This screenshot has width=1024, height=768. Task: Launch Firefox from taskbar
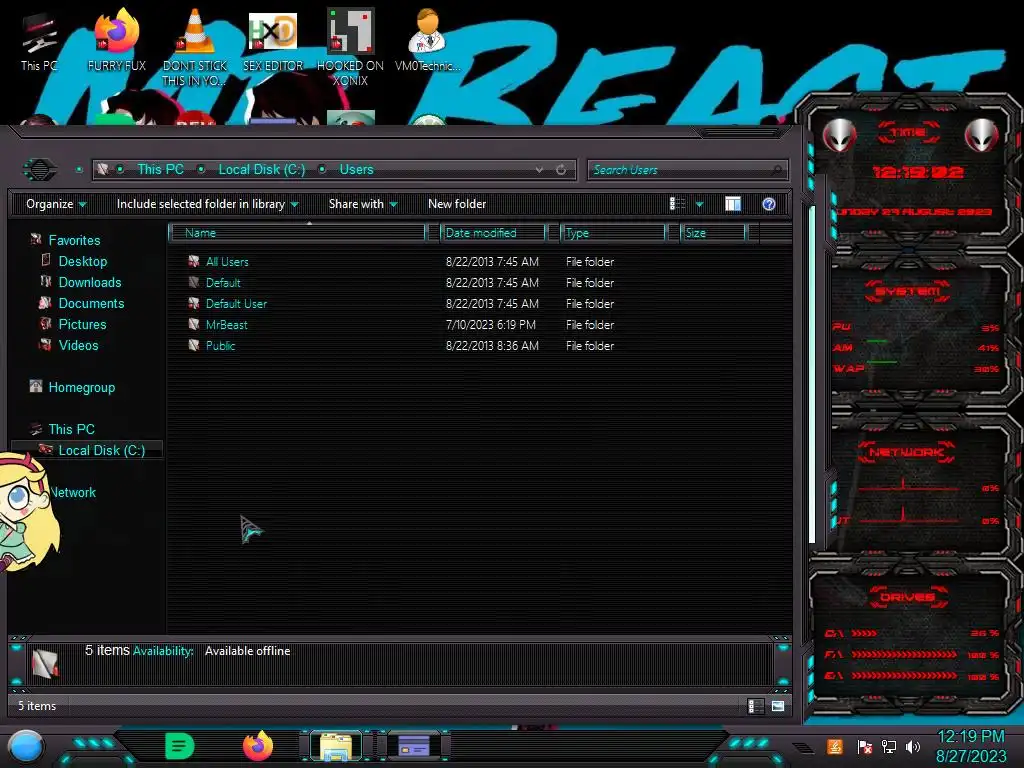point(259,746)
